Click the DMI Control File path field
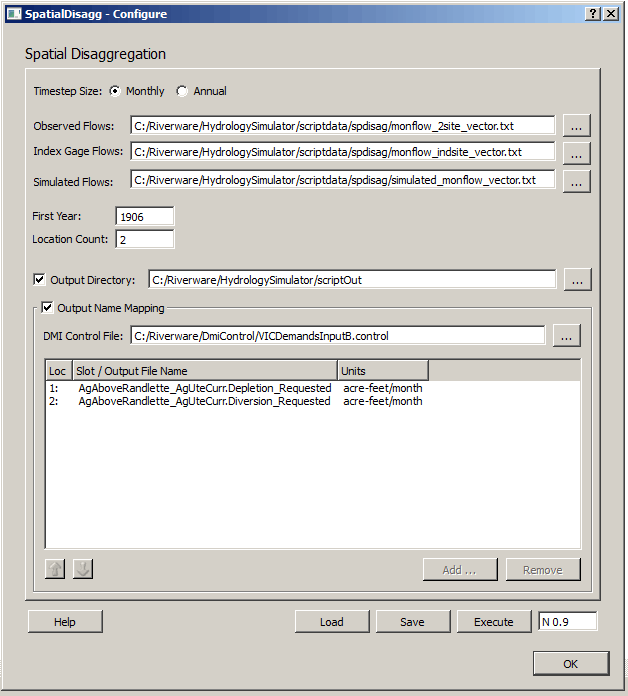Viewport: 628px width, 696px height. [338, 336]
